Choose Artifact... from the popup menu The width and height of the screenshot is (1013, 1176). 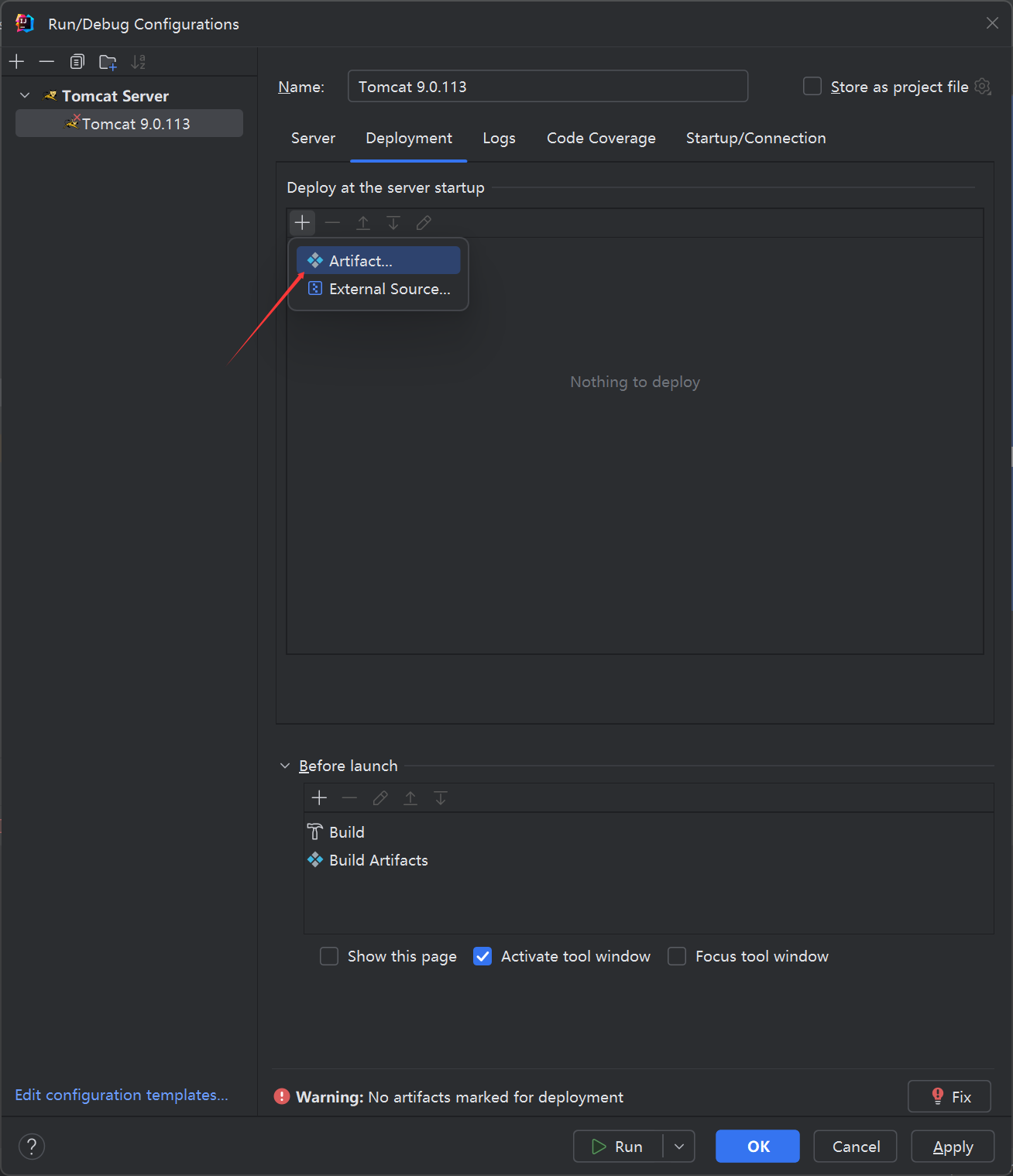pos(379,261)
